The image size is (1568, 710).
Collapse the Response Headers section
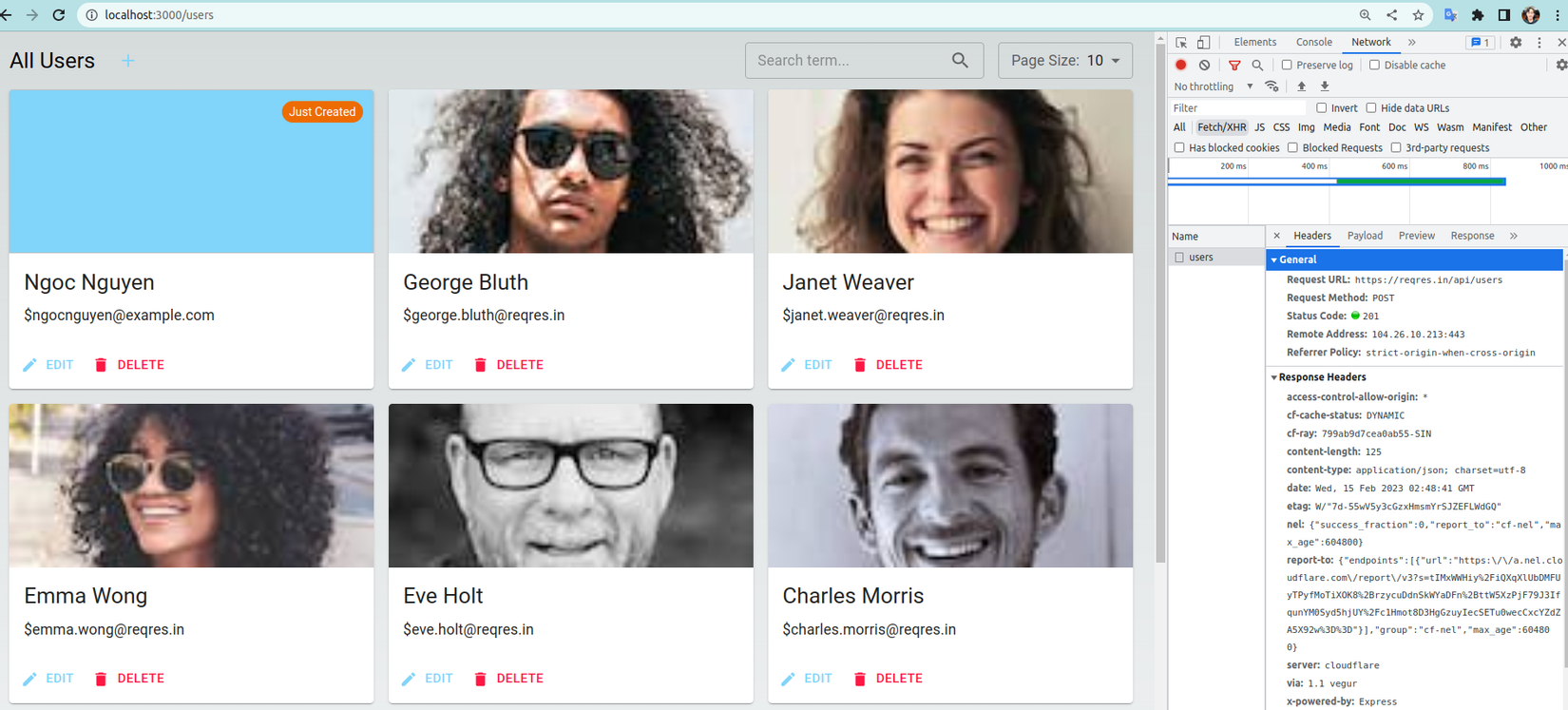pyautogui.click(x=1274, y=377)
